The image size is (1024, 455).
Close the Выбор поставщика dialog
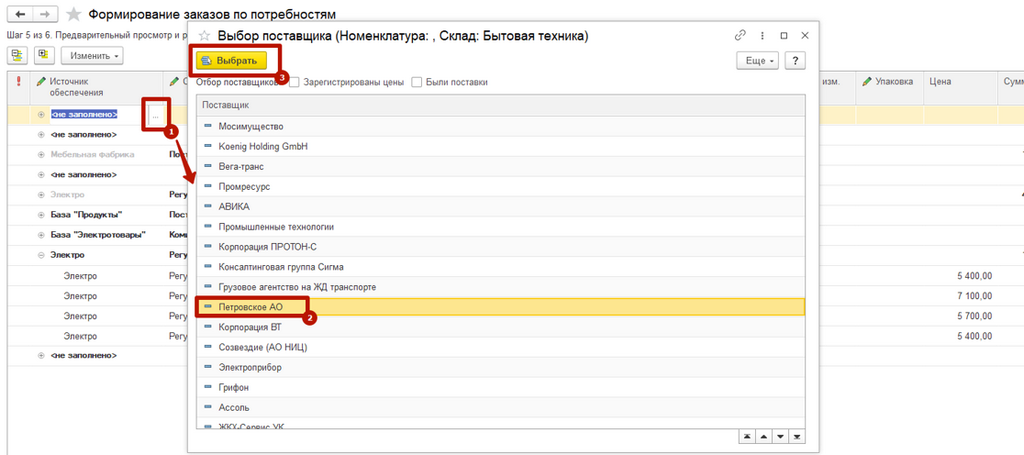805,35
